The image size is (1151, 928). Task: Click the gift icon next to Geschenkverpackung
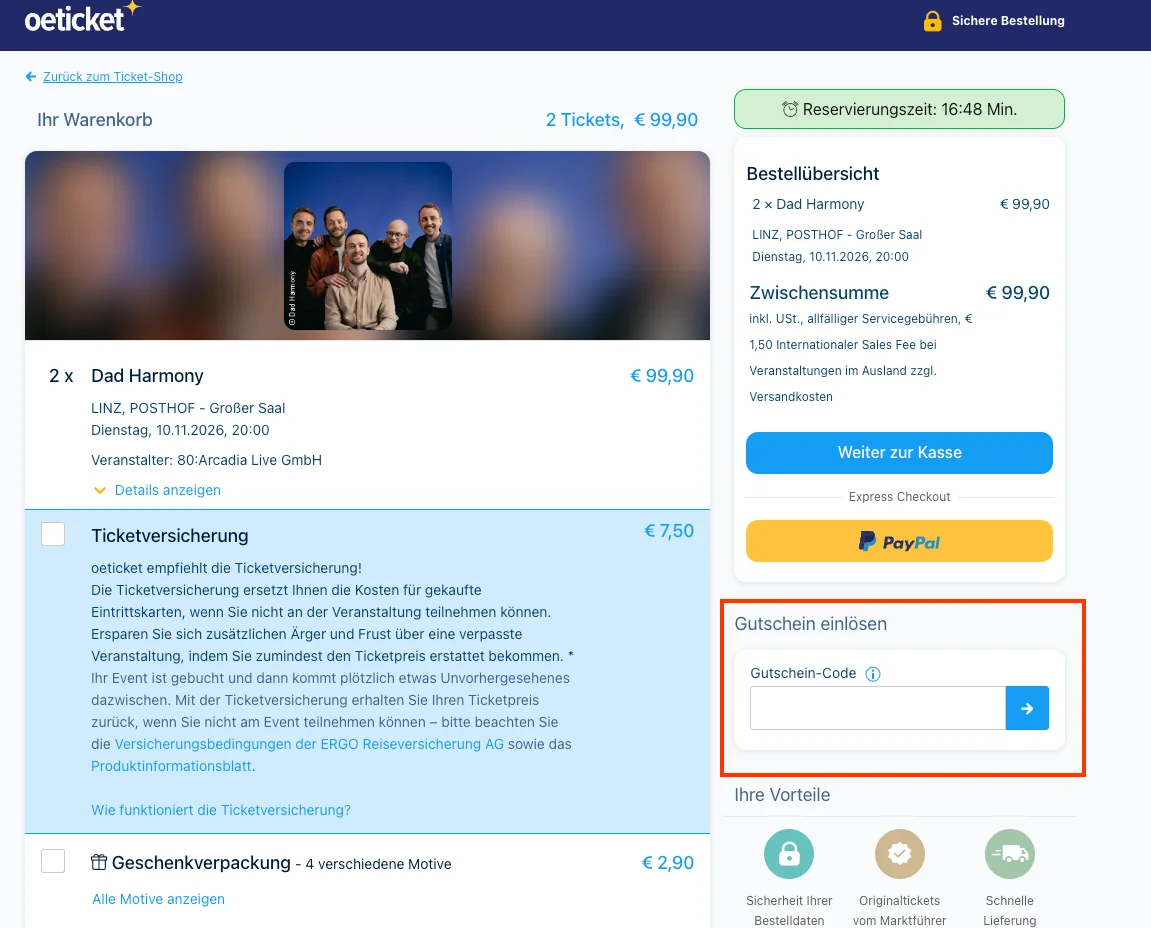[x=99, y=862]
